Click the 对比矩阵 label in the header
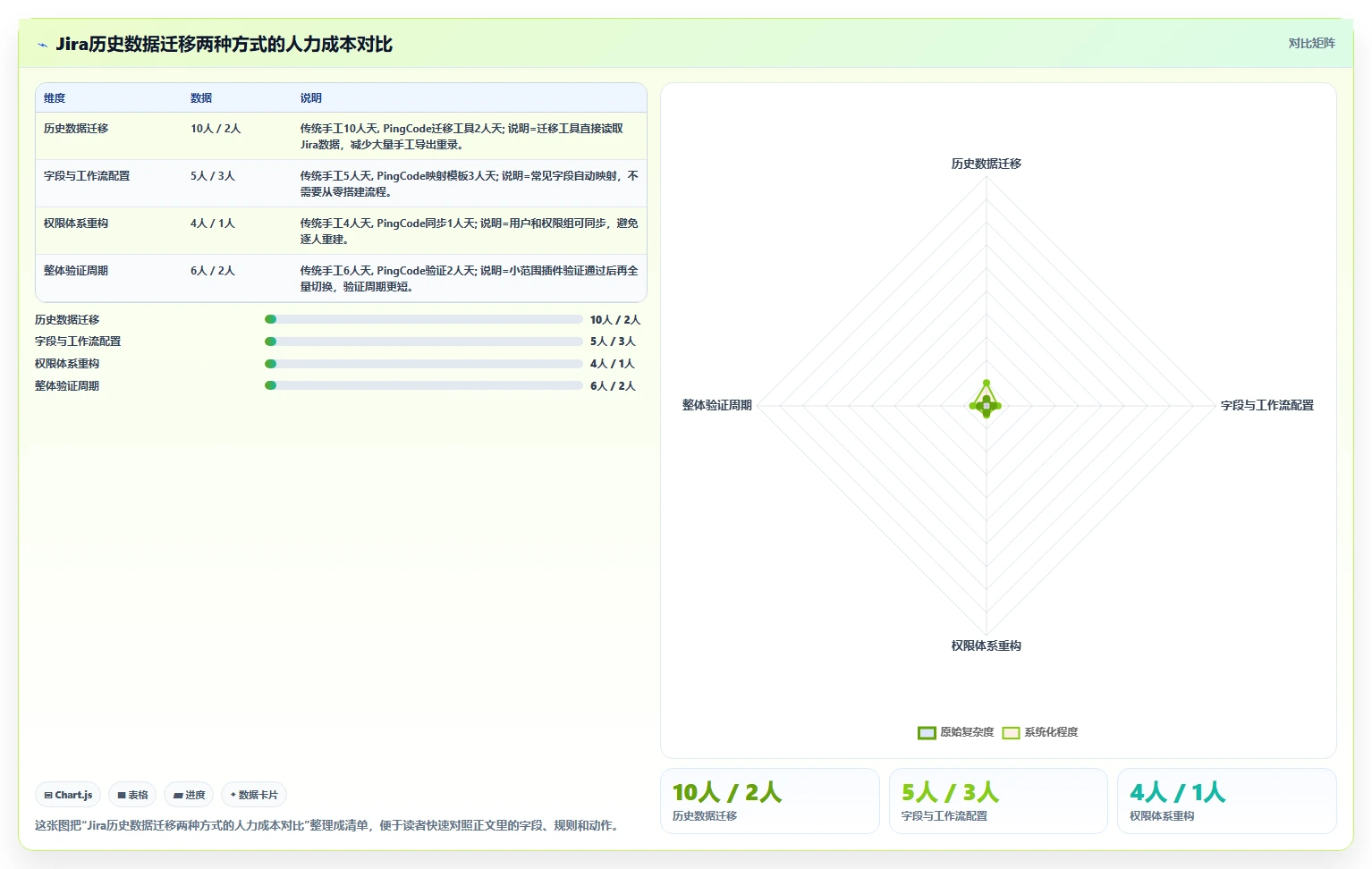1372x869 pixels. 1311,43
